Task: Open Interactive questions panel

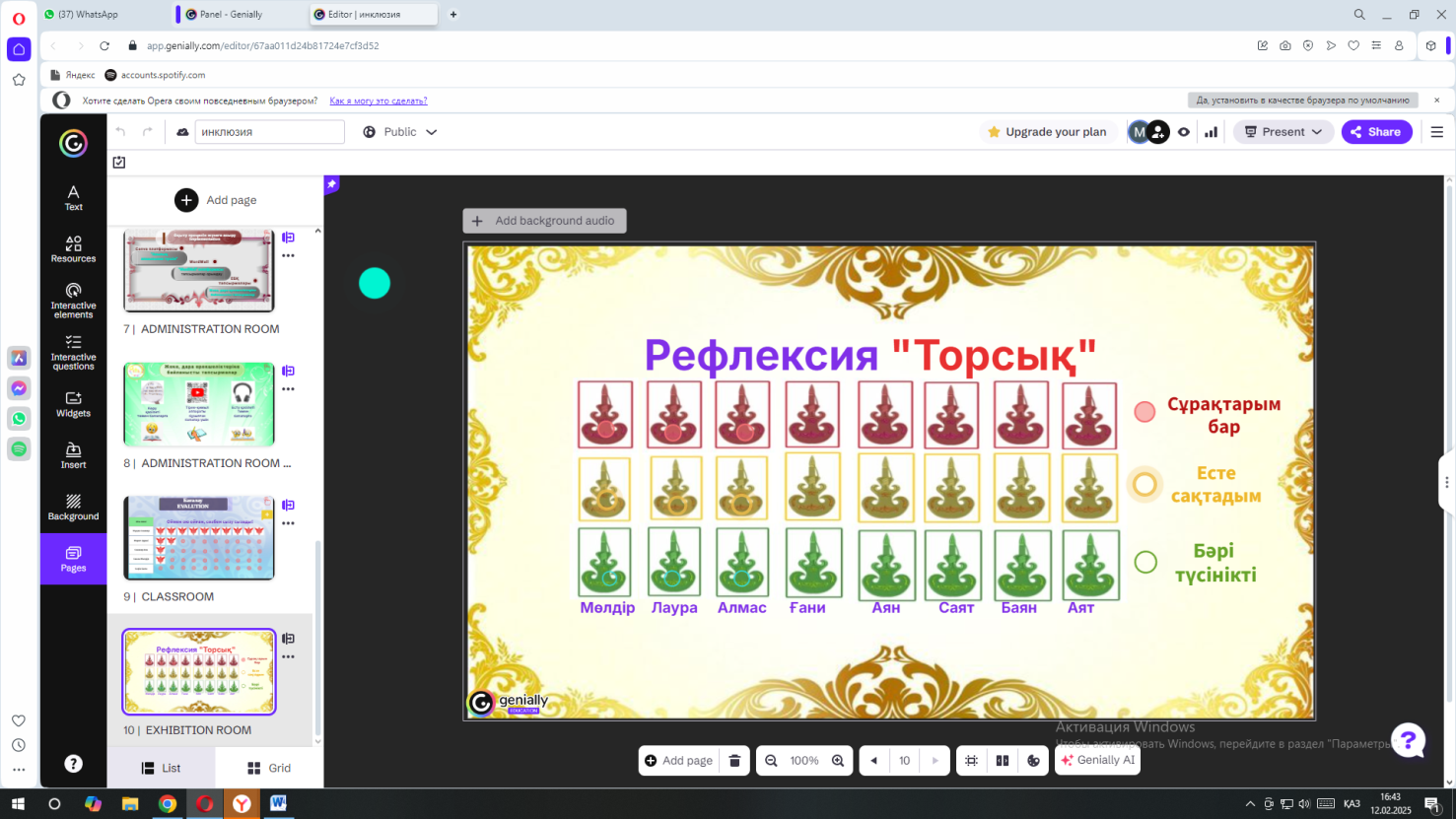Action: click(x=73, y=352)
